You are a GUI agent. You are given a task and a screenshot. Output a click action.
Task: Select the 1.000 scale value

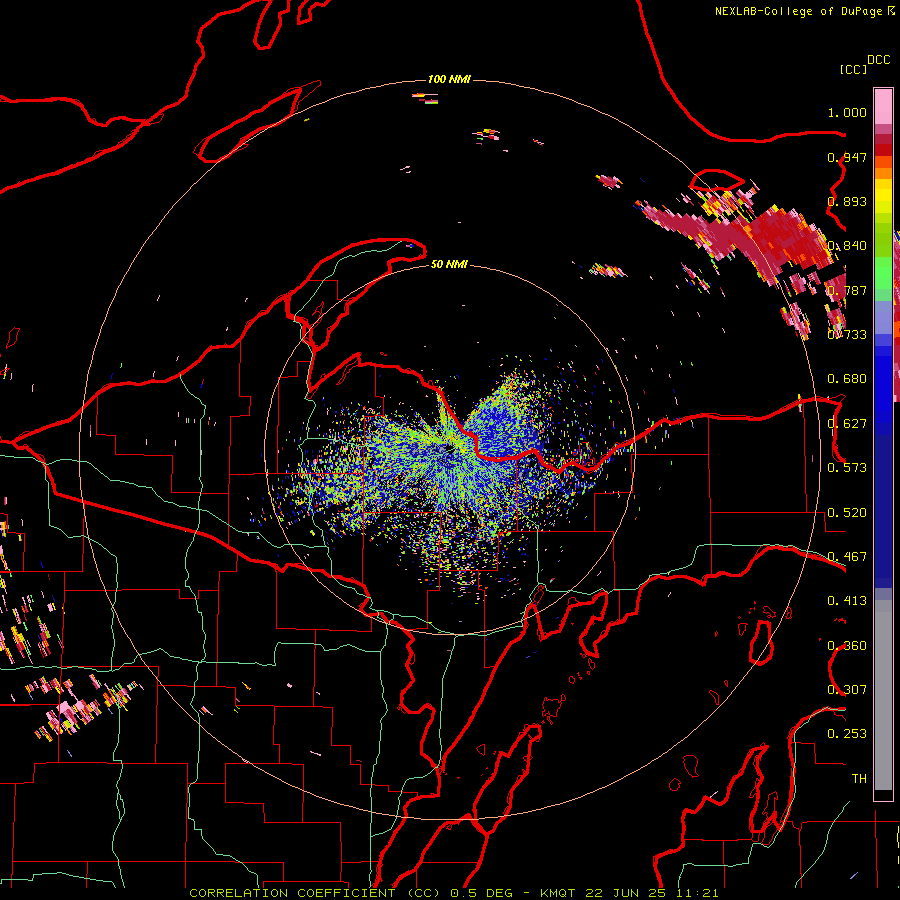tap(847, 112)
